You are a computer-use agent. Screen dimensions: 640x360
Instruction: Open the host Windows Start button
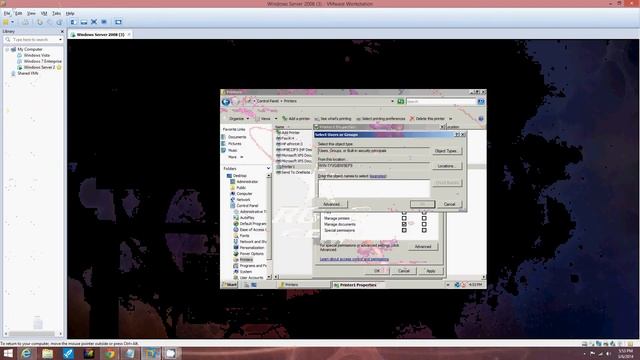pyautogui.click(x=8, y=353)
